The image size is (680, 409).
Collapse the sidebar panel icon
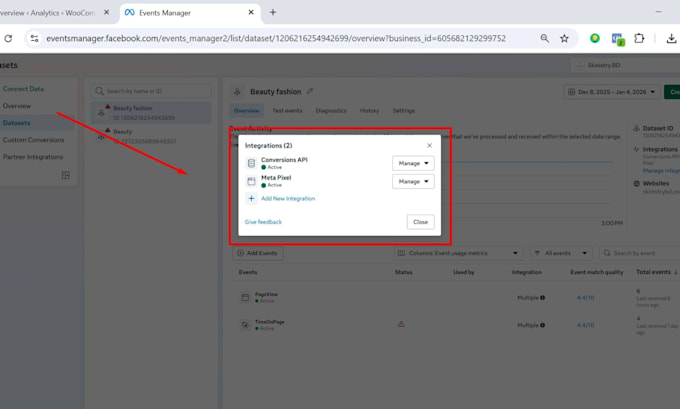(65, 175)
